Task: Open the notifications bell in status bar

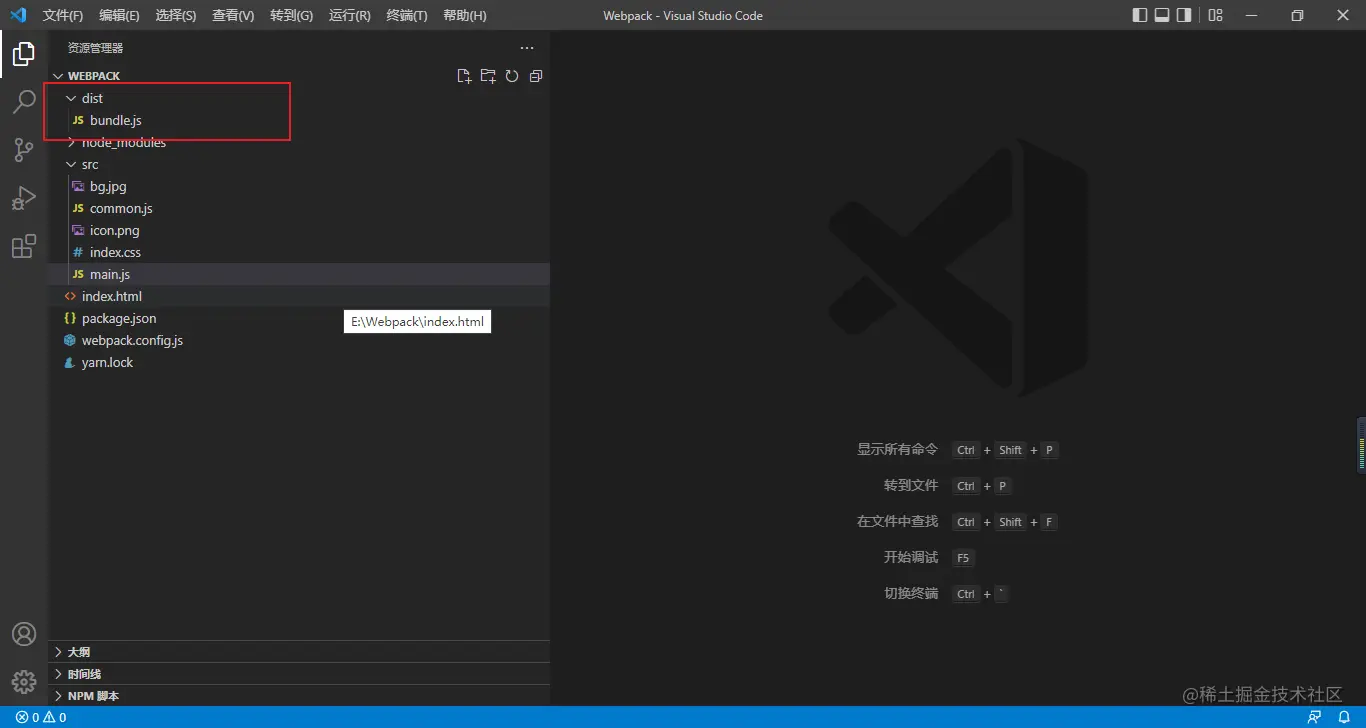Action: click(1345, 717)
